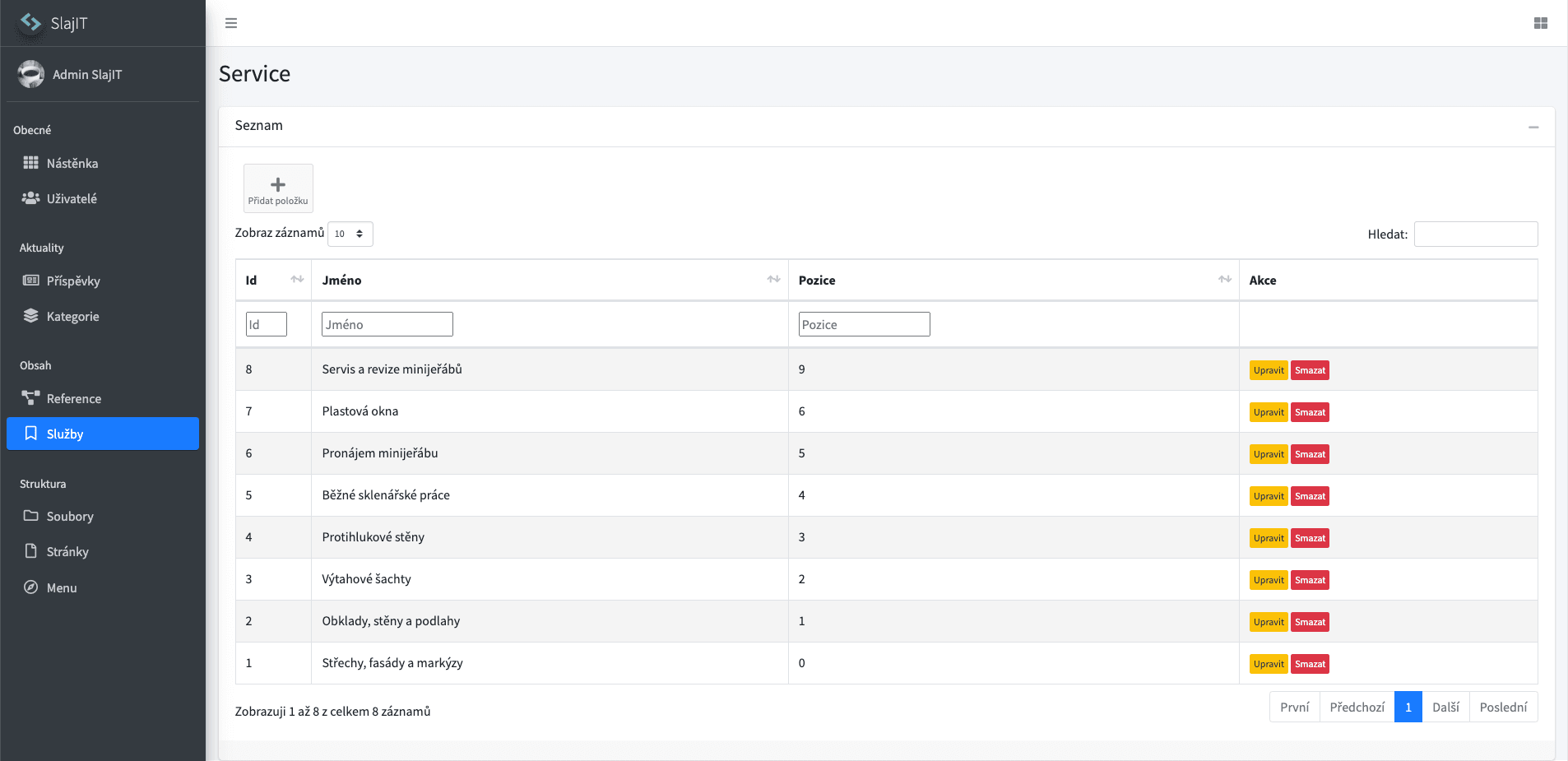The width and height of the screenshot is (1568, 761).
Task: Open Nástěnka in the sidebar
Action: [72, 163]
